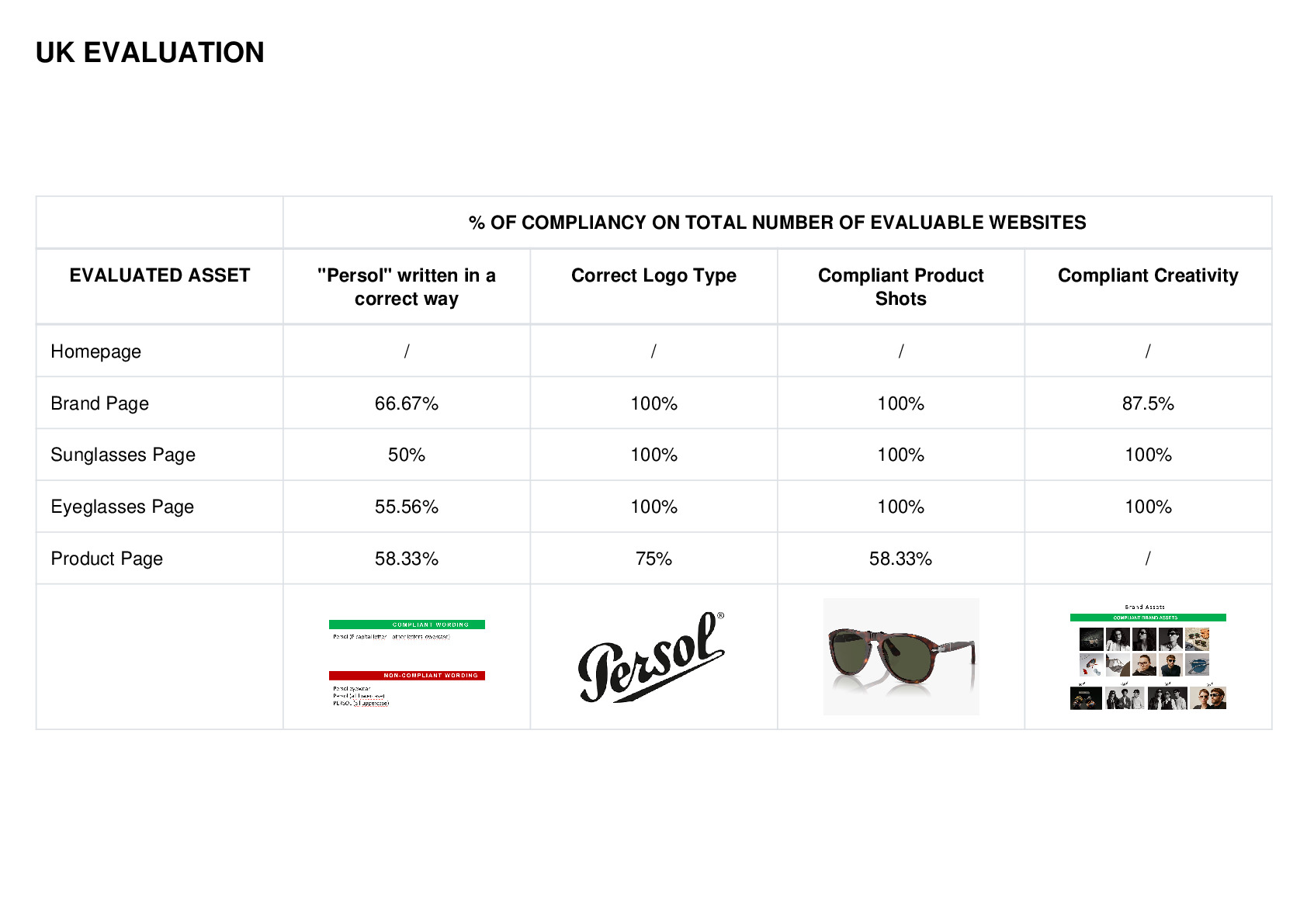Select the Compliant Product Shots header

pos(900,287)
